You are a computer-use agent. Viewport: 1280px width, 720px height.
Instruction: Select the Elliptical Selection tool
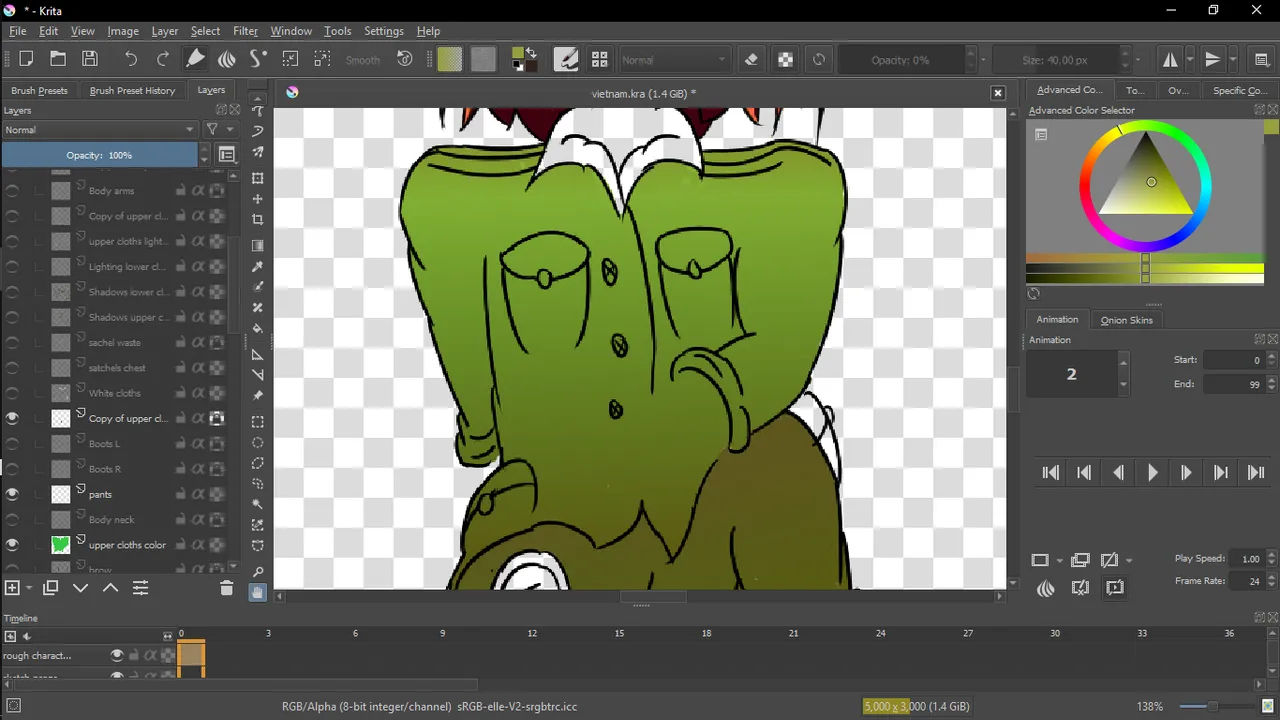(x=258, y=442)
